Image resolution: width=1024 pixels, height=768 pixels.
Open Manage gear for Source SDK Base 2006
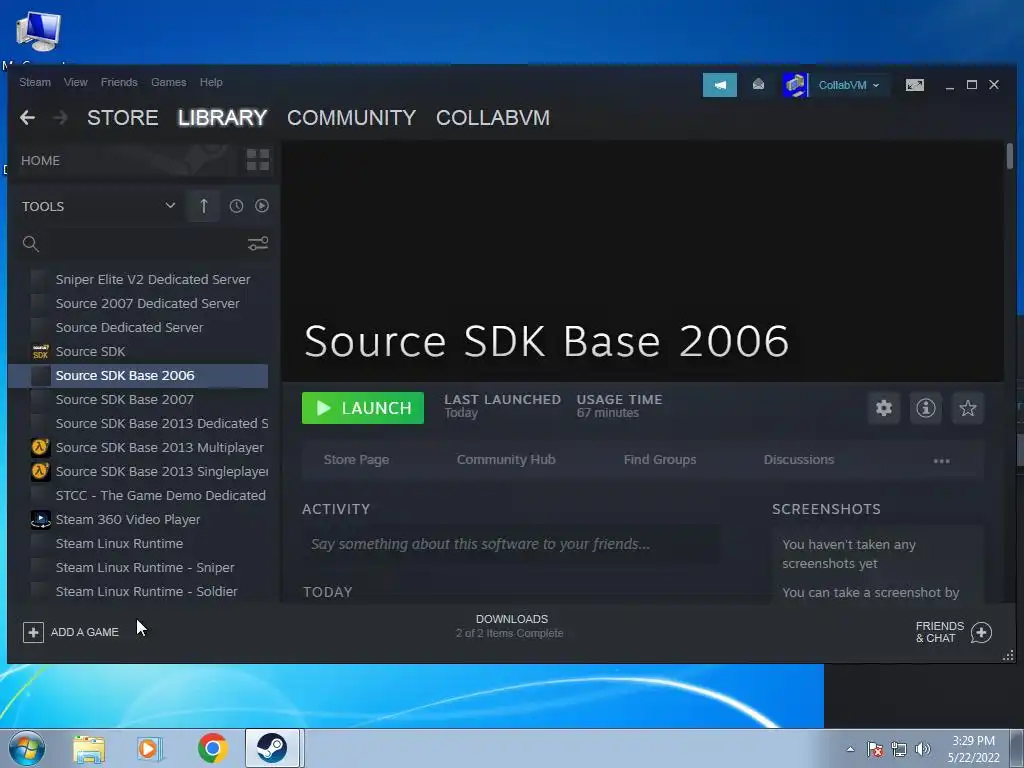pyautogui.click(x=884, y=408)
